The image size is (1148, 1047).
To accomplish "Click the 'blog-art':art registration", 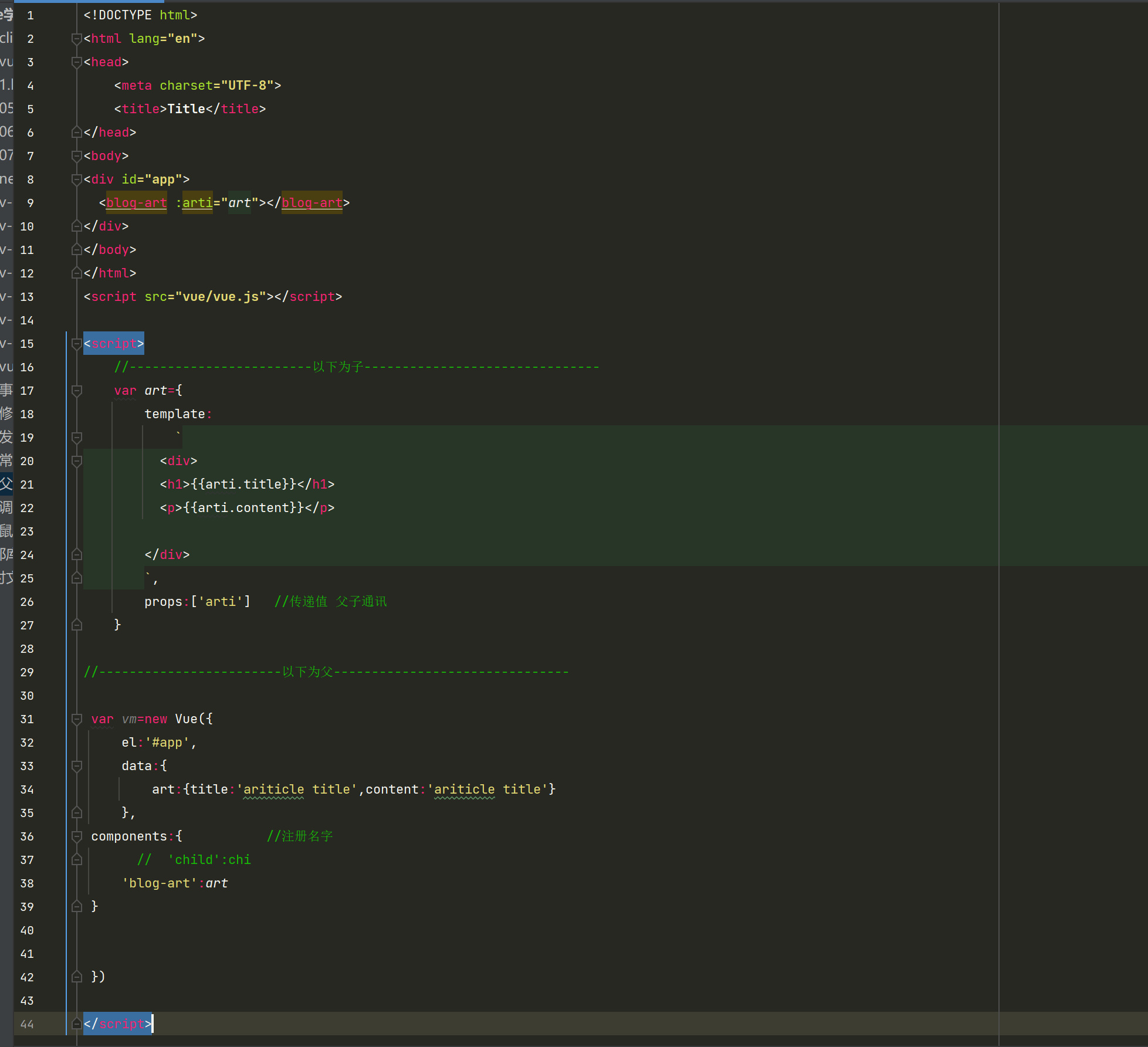I will [175, 883].
